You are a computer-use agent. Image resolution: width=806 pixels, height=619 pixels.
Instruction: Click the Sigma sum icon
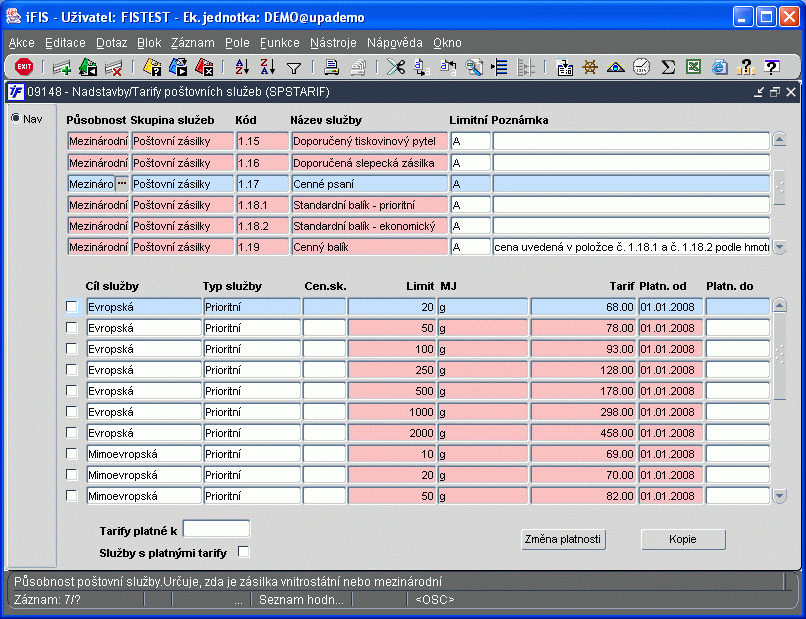668,68
